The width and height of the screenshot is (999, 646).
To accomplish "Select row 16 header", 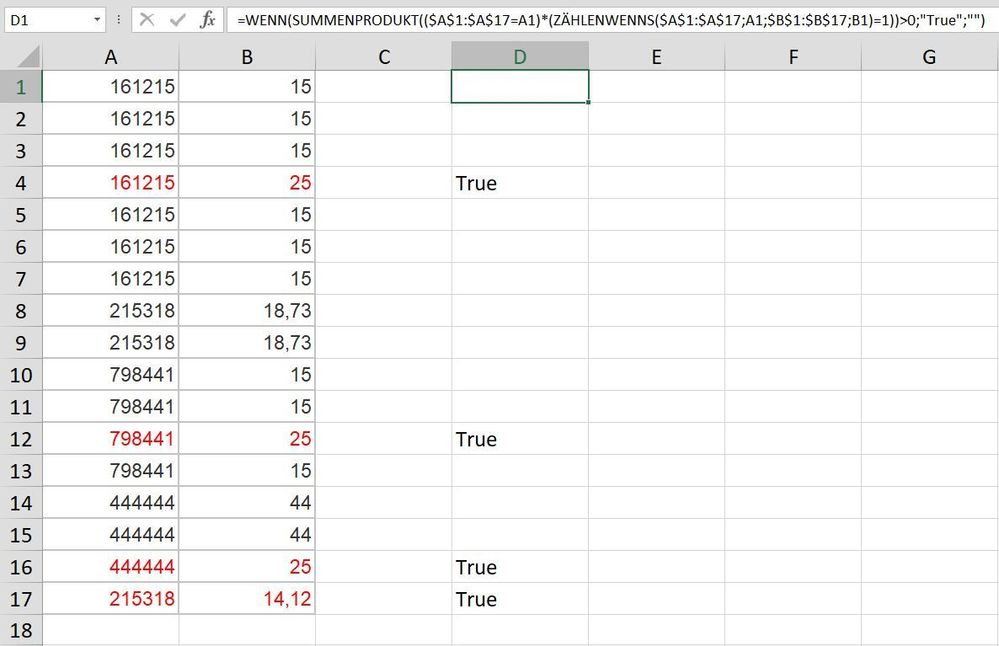I will click(21, 567).
